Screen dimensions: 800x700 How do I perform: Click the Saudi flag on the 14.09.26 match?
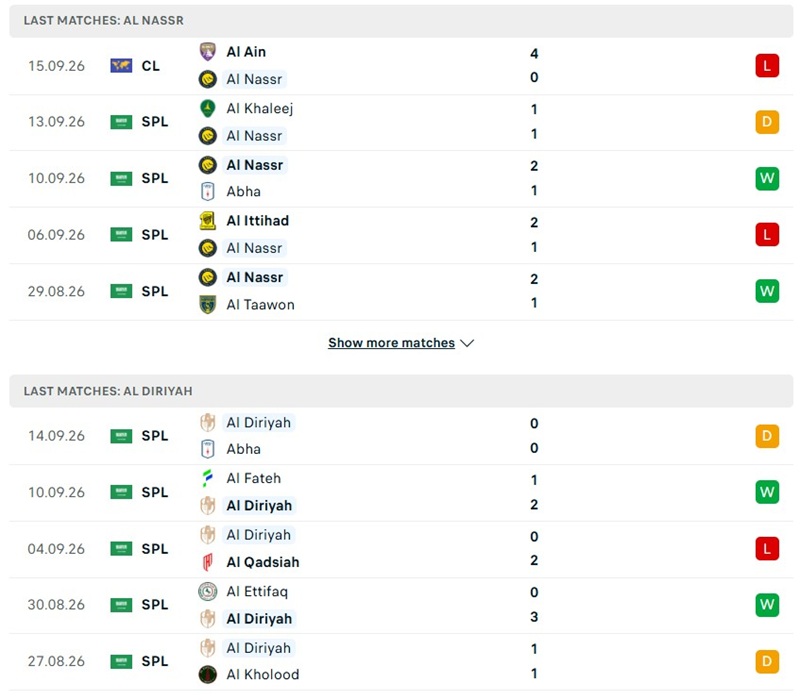(x=121, y=436)
